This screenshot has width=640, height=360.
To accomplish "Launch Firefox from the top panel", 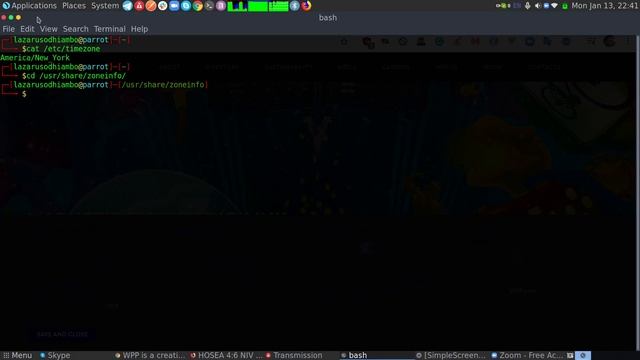I will click(x=307, y=6).
